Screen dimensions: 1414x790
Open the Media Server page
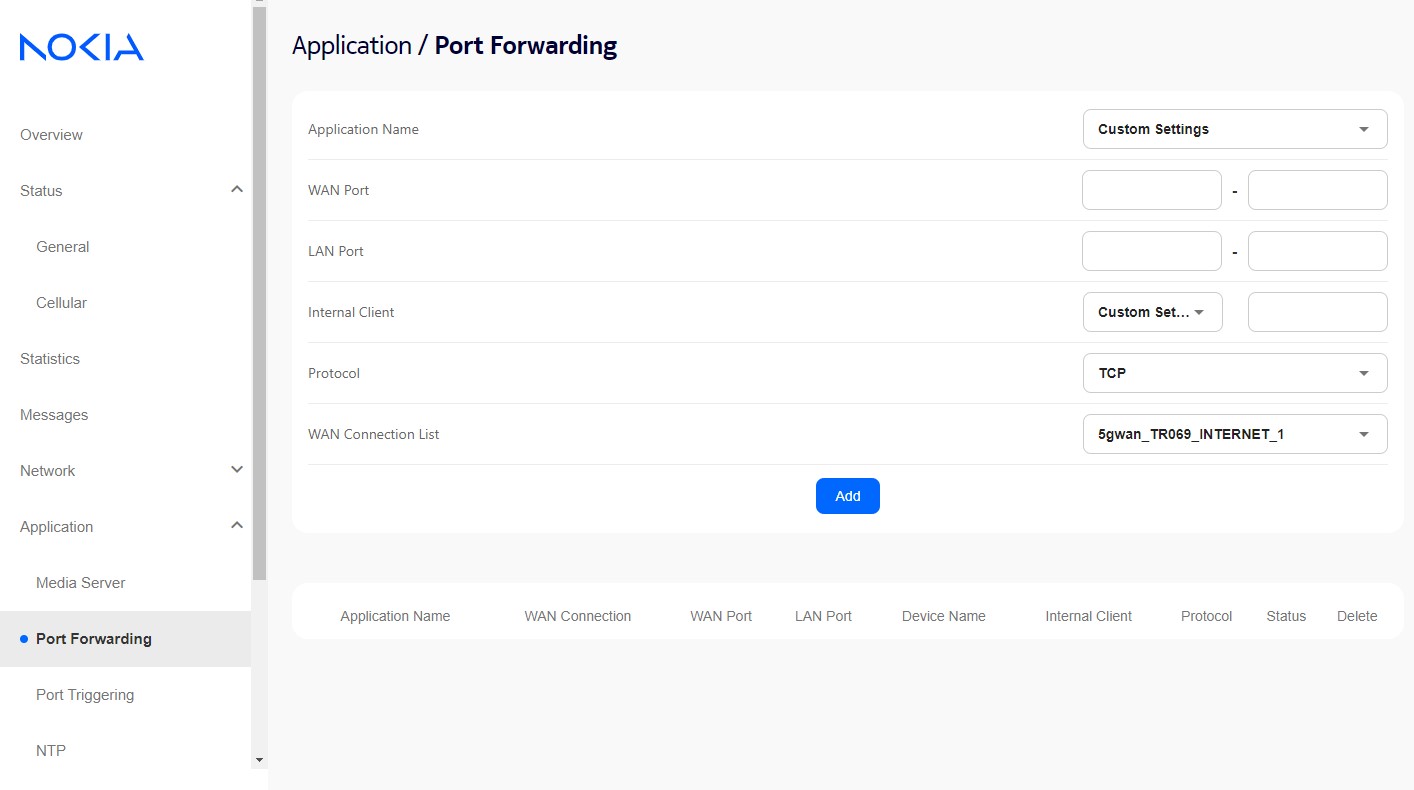tap(80, 583)
